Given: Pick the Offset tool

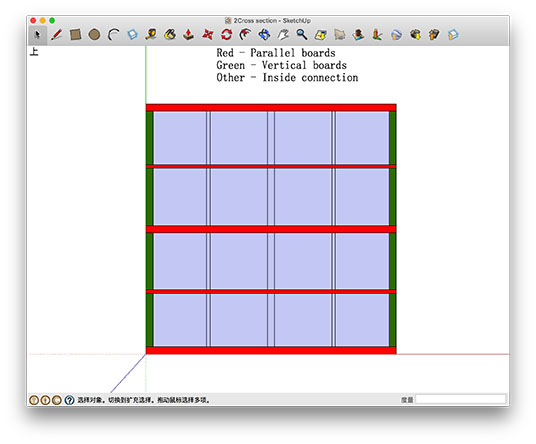Looking at the screenshot, I should [x=245, y=35].
